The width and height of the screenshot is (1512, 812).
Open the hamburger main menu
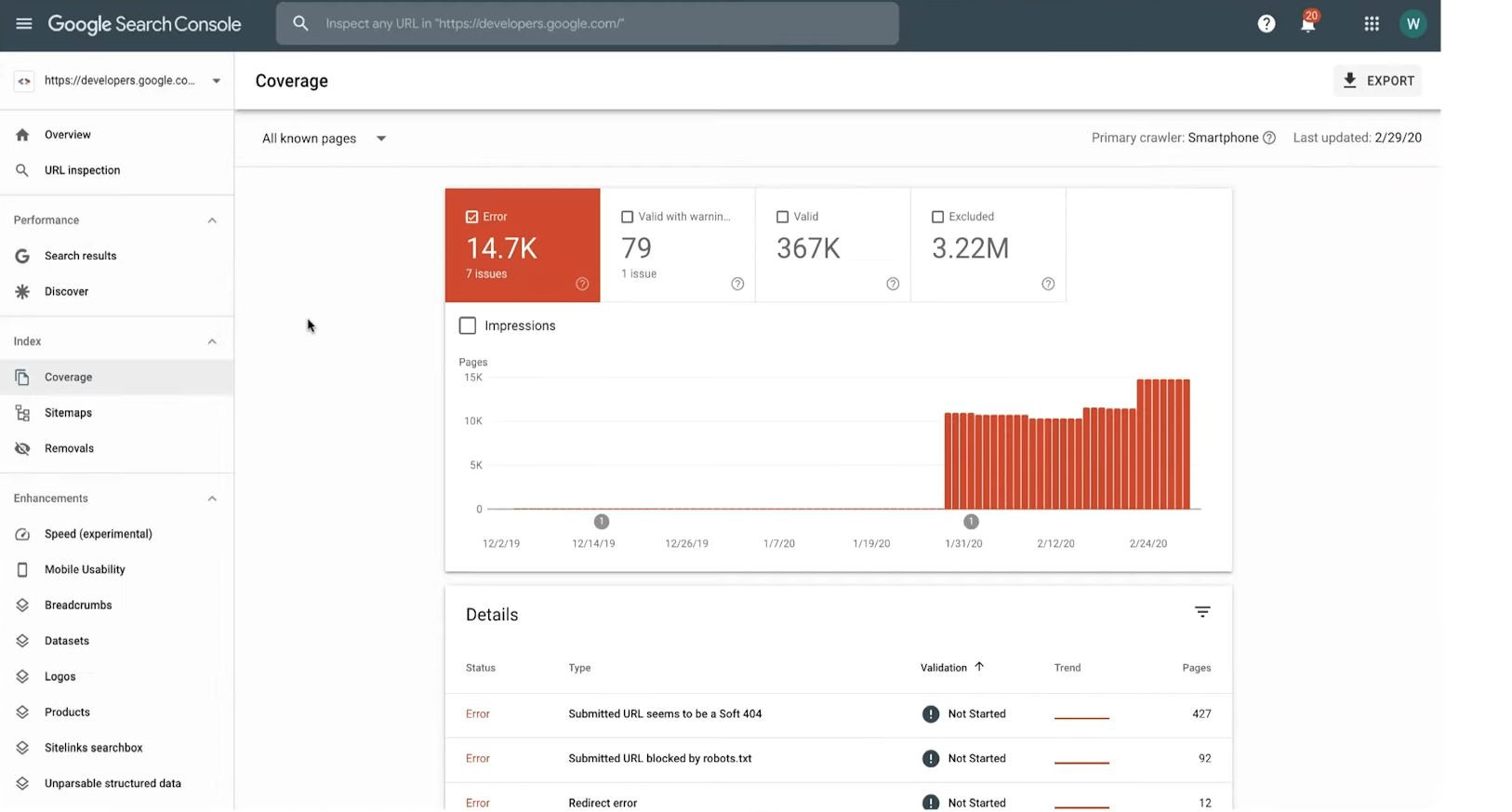click(x=23, y=24)
